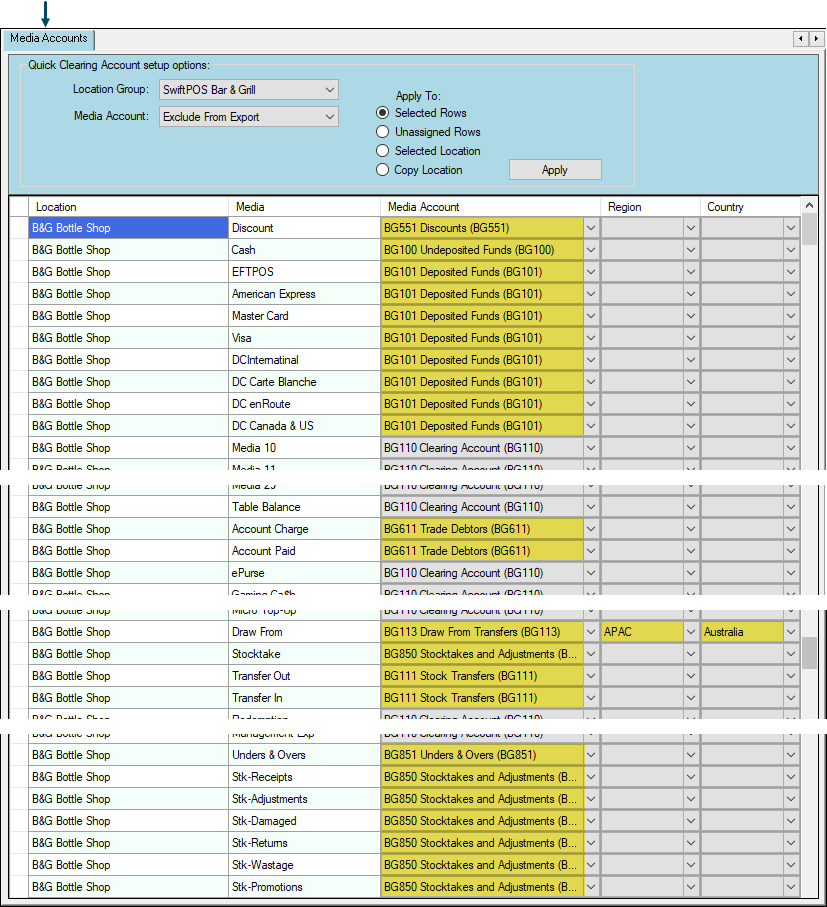Viewport: 827px width, 907px height.
Task: Click the Stk-Promotions media cell
Action: [304, 887]
